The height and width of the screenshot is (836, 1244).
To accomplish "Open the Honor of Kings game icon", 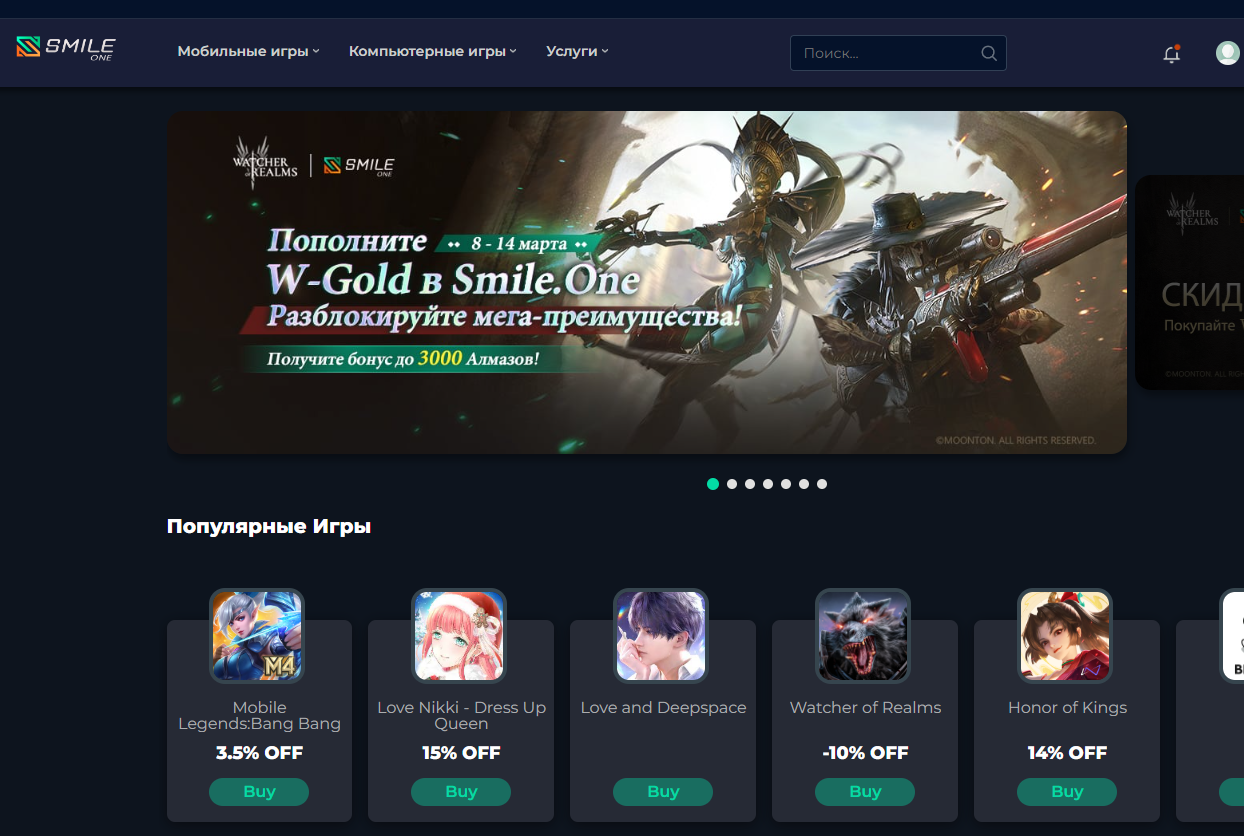I will [1065, 636].
